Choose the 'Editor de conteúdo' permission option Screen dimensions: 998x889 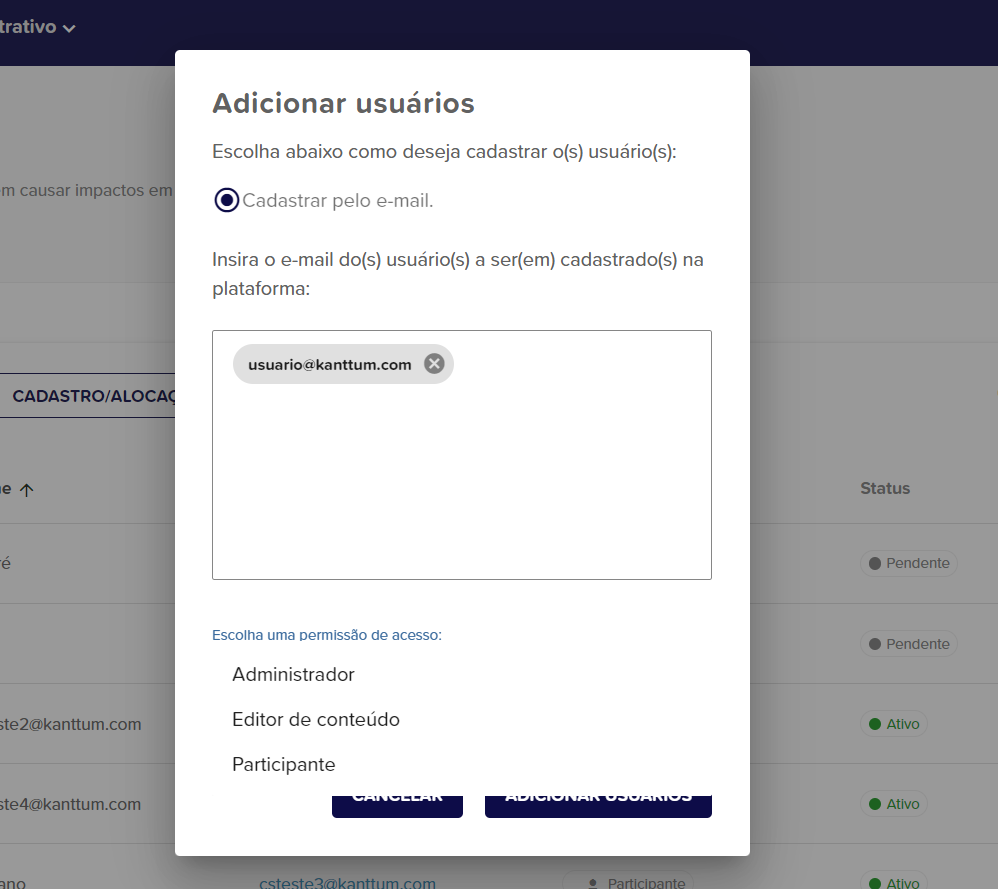(x=315, y=720)
